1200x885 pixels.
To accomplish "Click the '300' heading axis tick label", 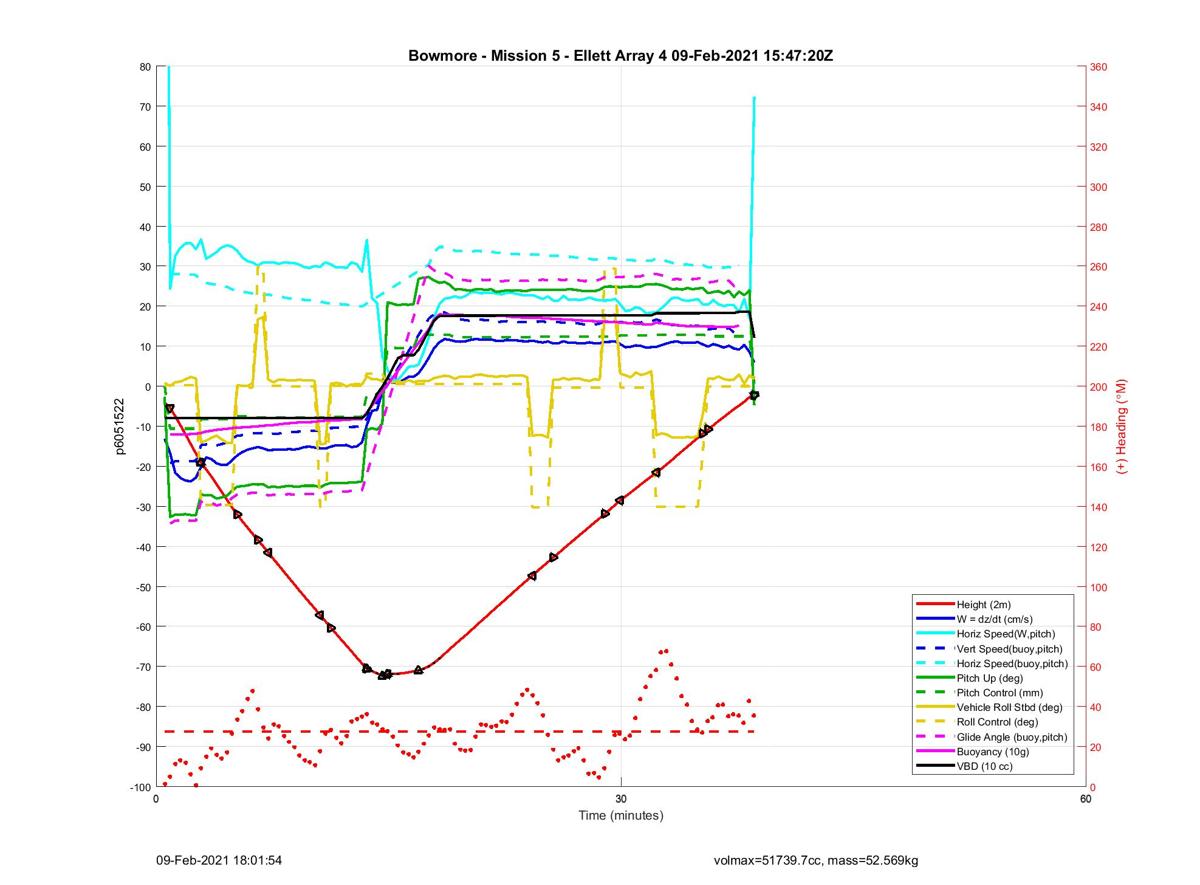I will [x=1100, y=187].
